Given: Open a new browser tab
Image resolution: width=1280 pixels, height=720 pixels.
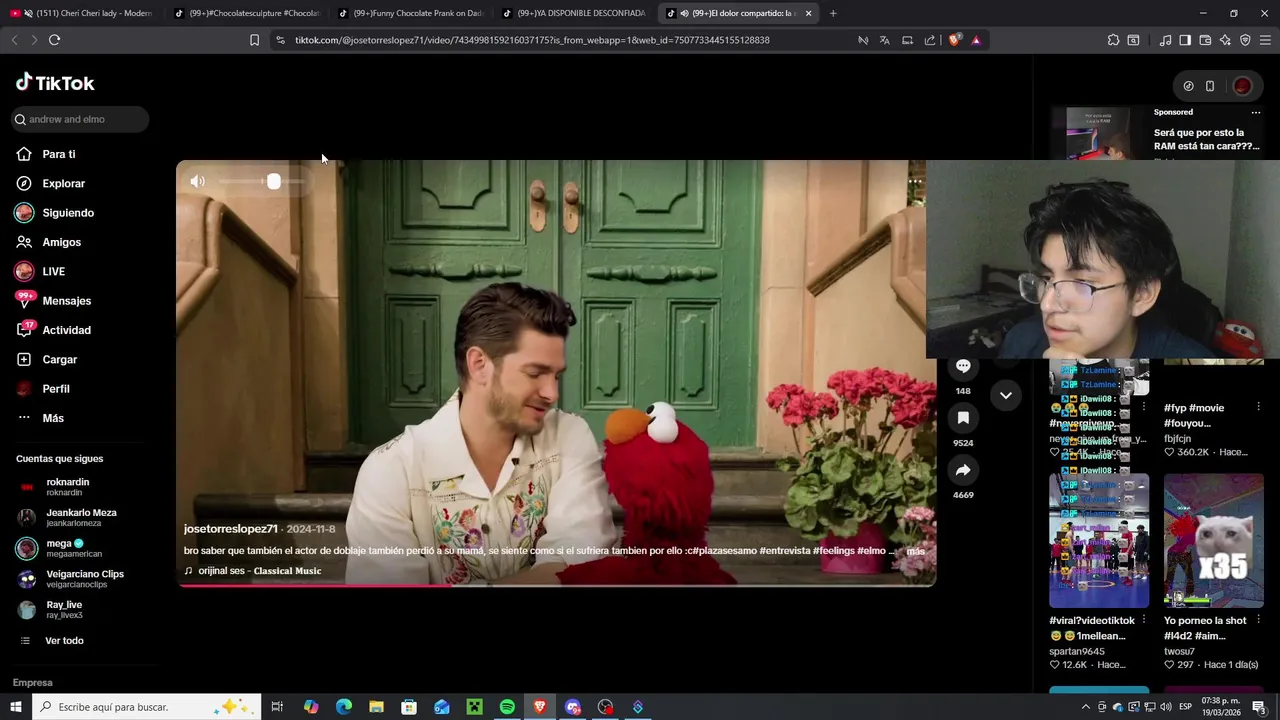Looking at the screenshot, I should [x=833, y=13].
